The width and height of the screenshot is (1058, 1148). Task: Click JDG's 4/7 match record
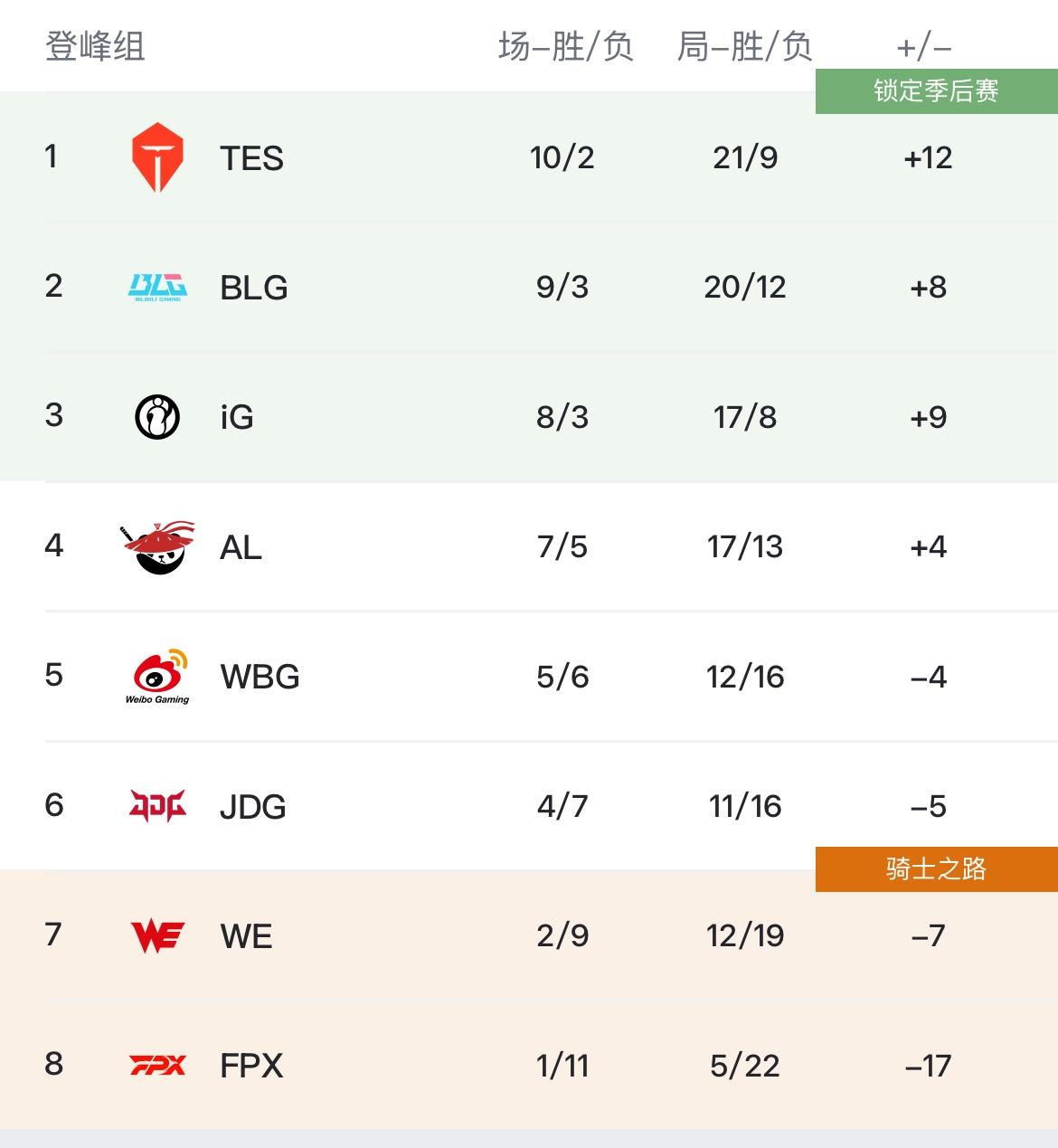[562, 806]
